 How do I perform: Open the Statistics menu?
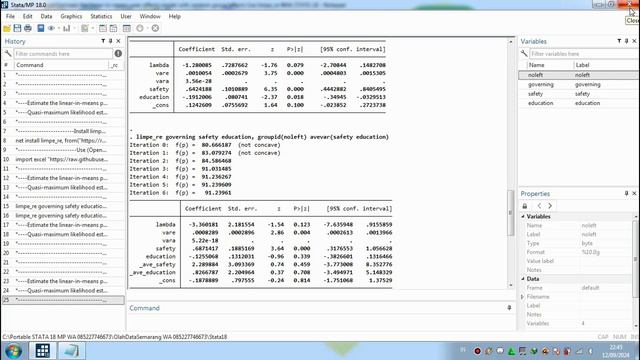point(101,16)
